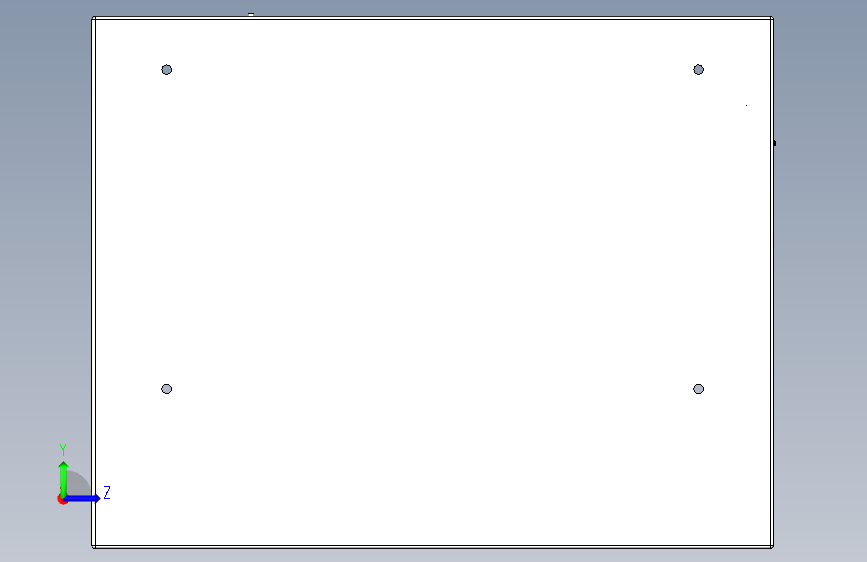Select the red origin ball of triad

pyautogui.click(x=62, y=499)
